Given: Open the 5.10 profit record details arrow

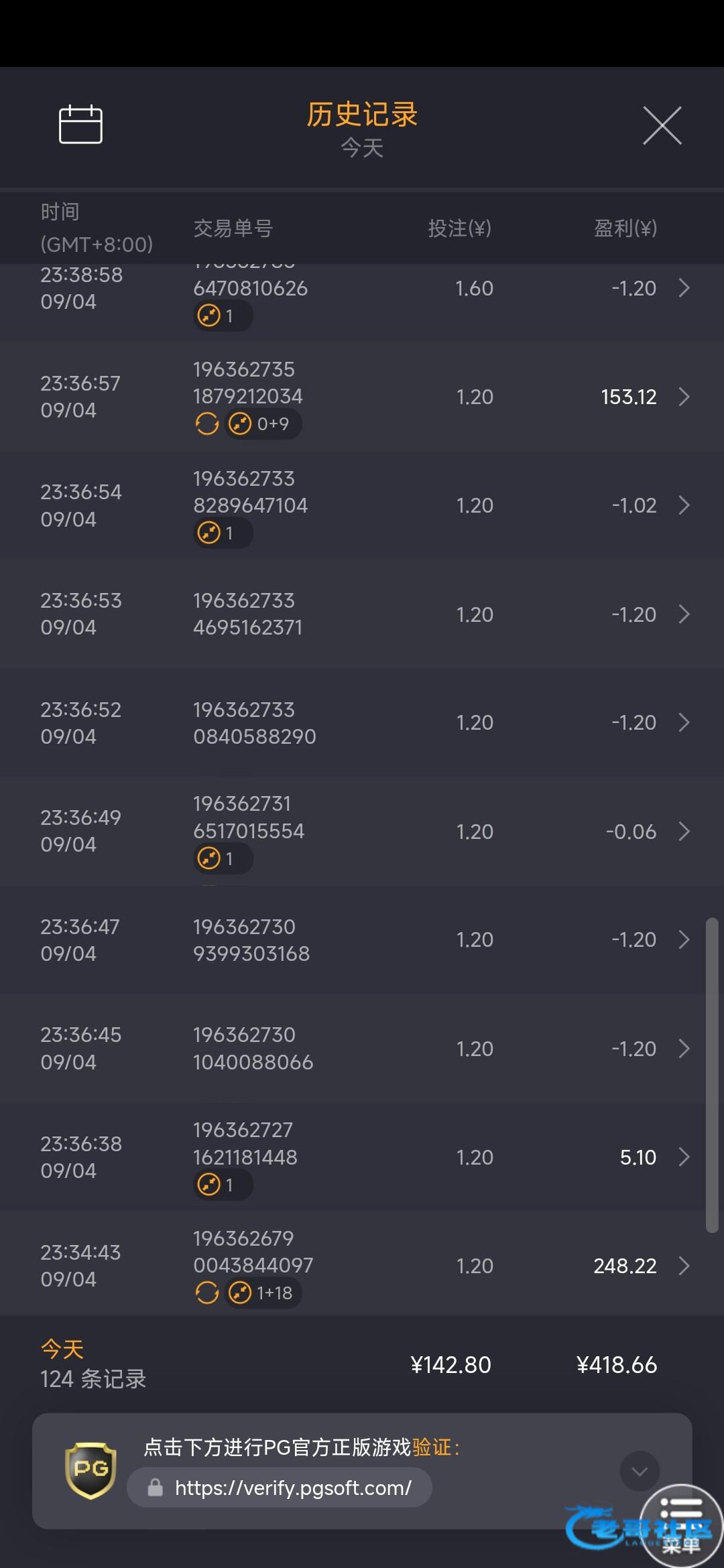Looking at the screenshot, I should pyautogui.click(x=684, y=1157).
